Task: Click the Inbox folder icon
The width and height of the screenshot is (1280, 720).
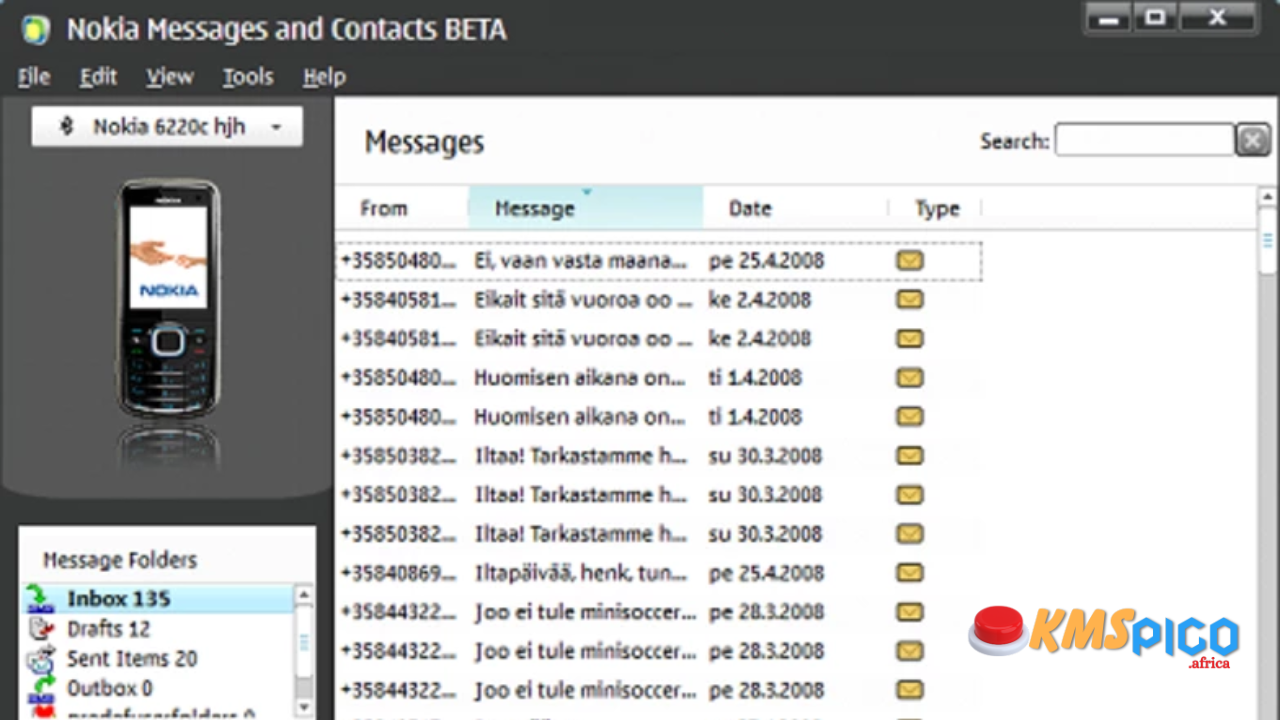Action: click(40, 599)
